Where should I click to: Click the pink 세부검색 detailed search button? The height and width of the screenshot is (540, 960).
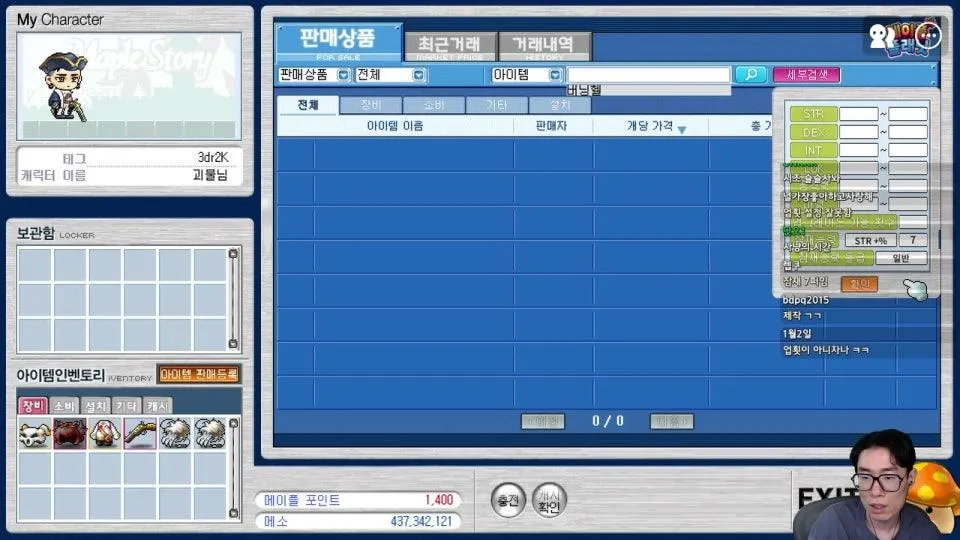tap(806, 75)
